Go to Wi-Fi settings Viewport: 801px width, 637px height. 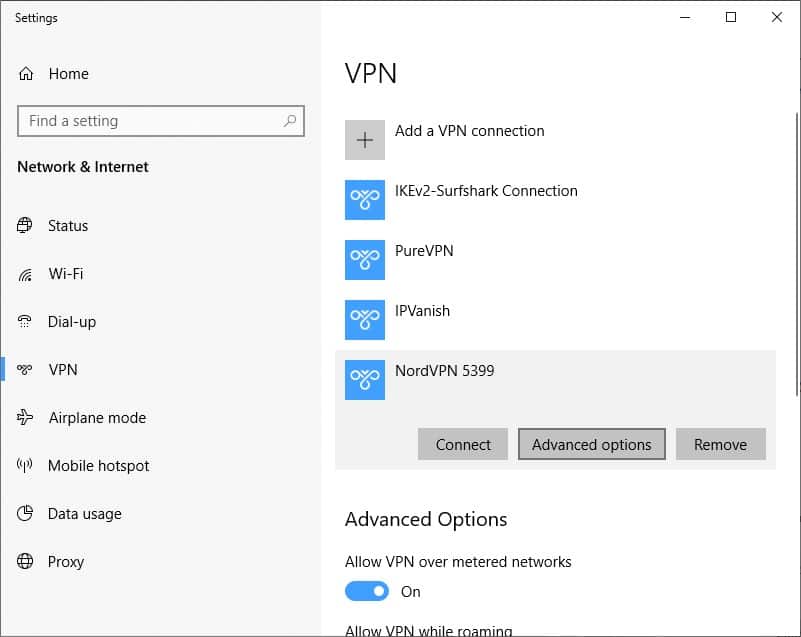click(65, 274)
